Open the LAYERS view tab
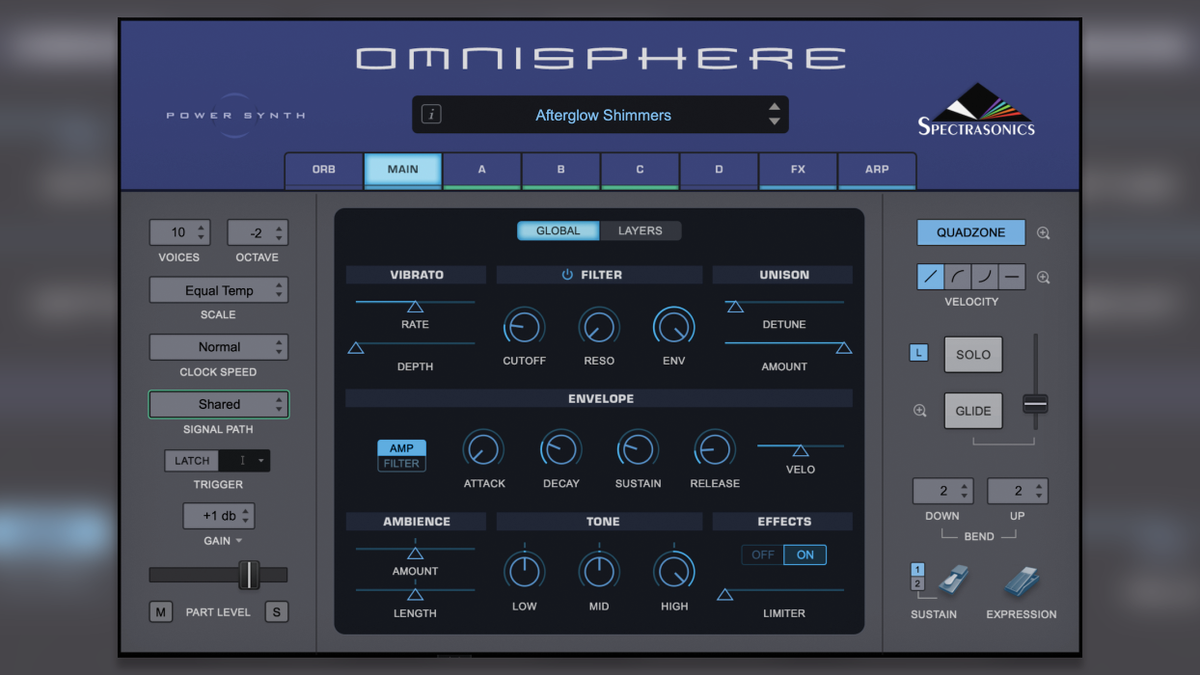This screenshot has height=675, width=1200. coord(640,230)
